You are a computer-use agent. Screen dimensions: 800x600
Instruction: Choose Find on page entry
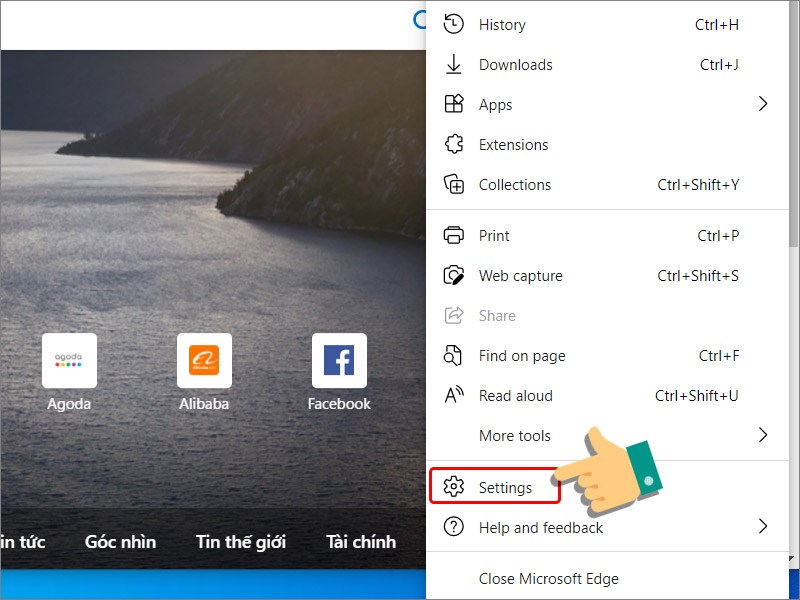coord(607,356)
